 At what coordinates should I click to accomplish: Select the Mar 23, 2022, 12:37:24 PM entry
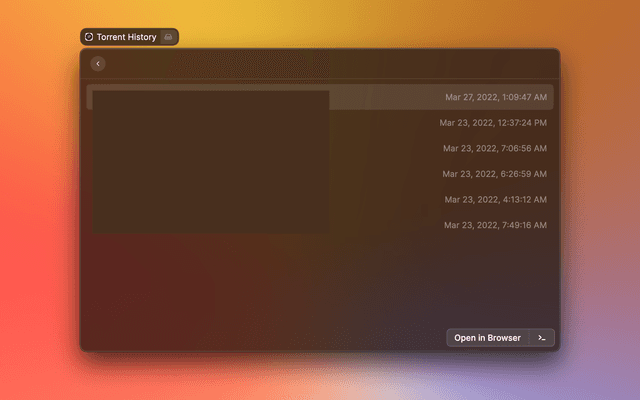click(x=493, y=123)
